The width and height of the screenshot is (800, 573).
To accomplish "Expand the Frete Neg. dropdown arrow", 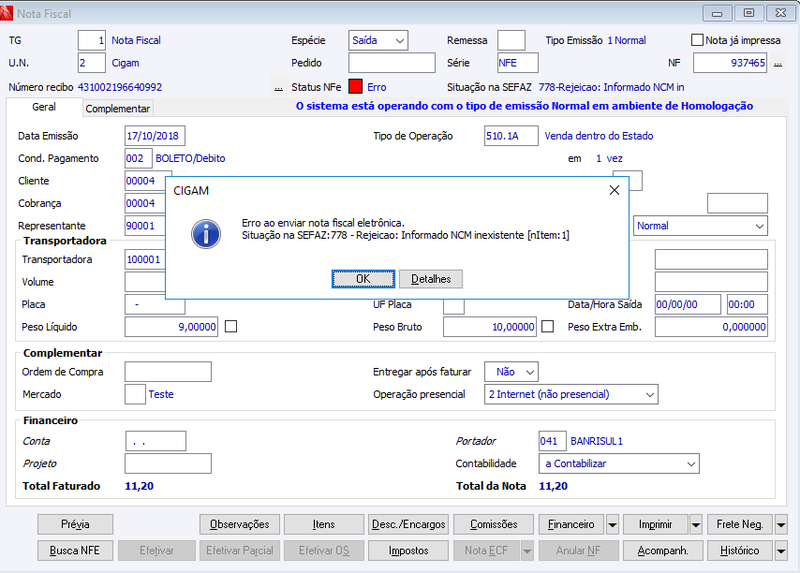I will [781, 525].
